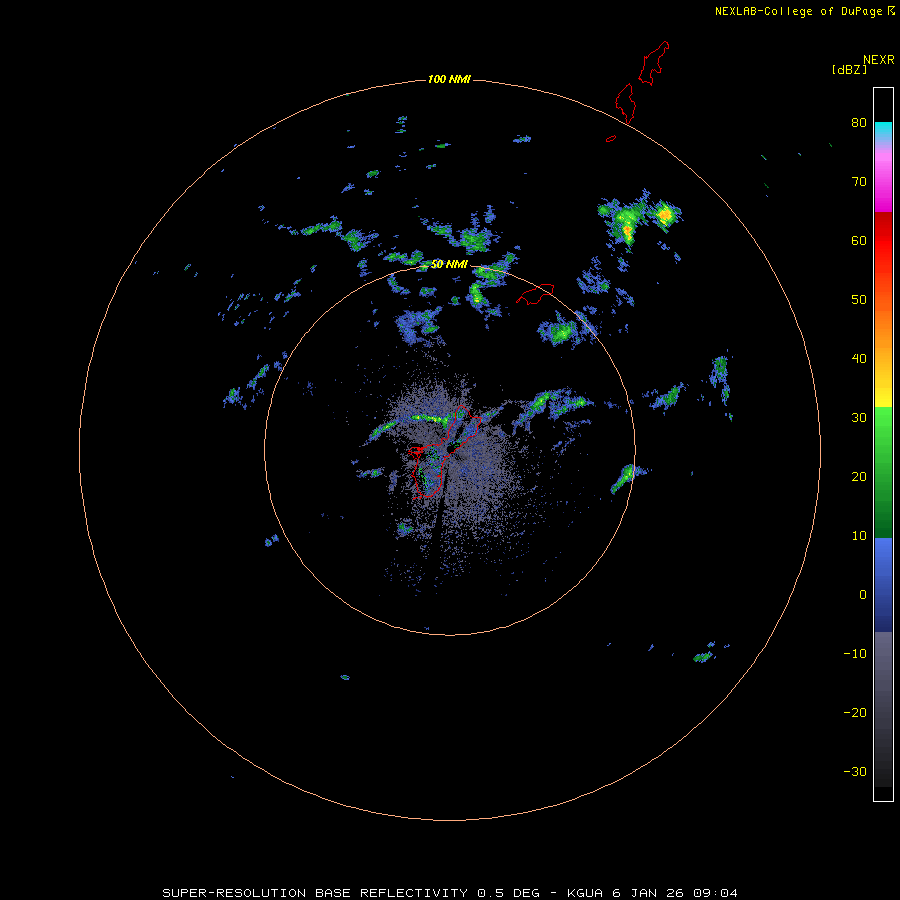
Task: Click the Super-Resolution Base Reflectivity caption
Action: [x=449, y=893]
